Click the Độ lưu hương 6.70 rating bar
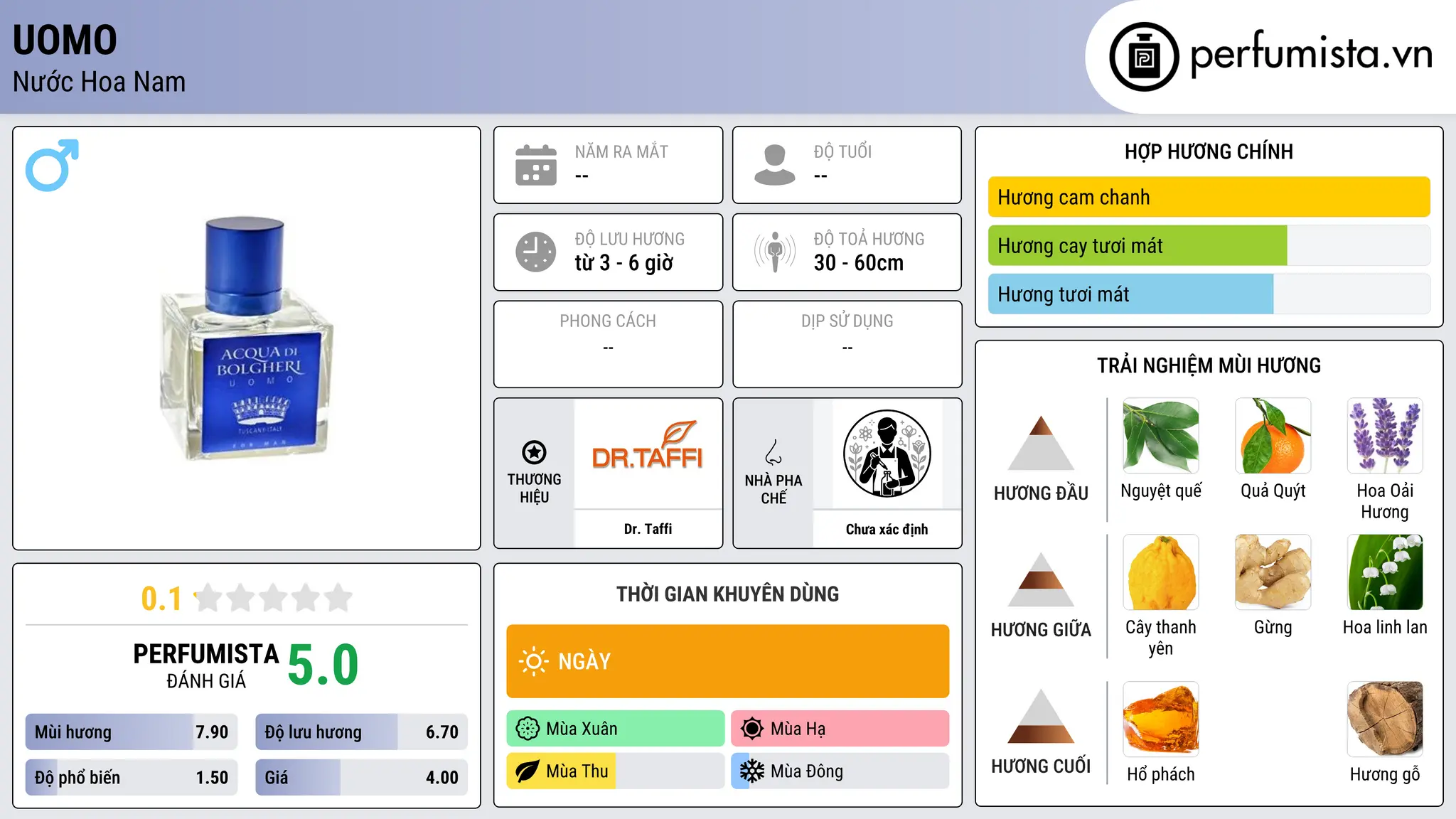1456x819 pixels. pyautogui.click(x=362, y=732)
